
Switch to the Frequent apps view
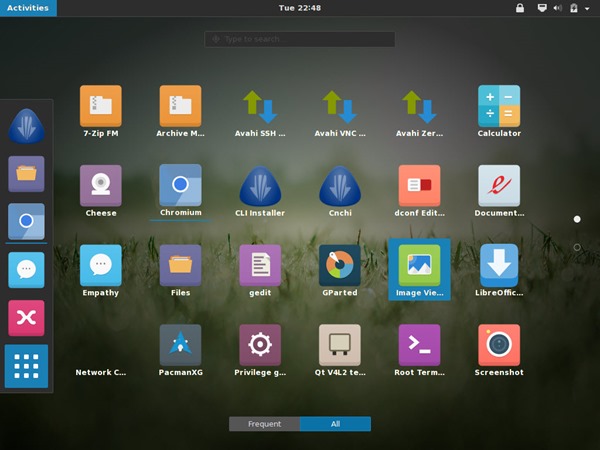click(264, 424)
